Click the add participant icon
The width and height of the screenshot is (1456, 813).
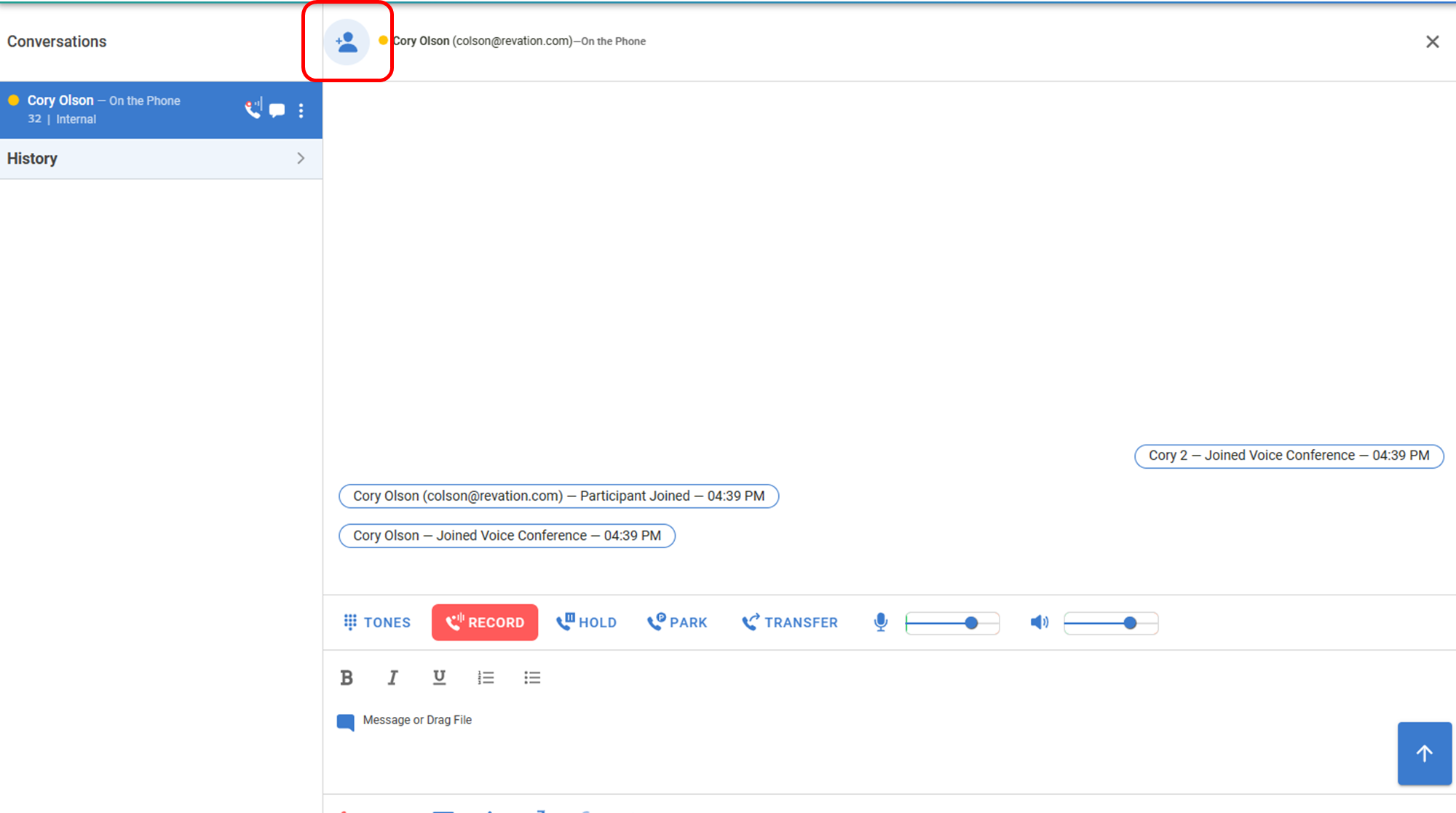tap(347, 42)
